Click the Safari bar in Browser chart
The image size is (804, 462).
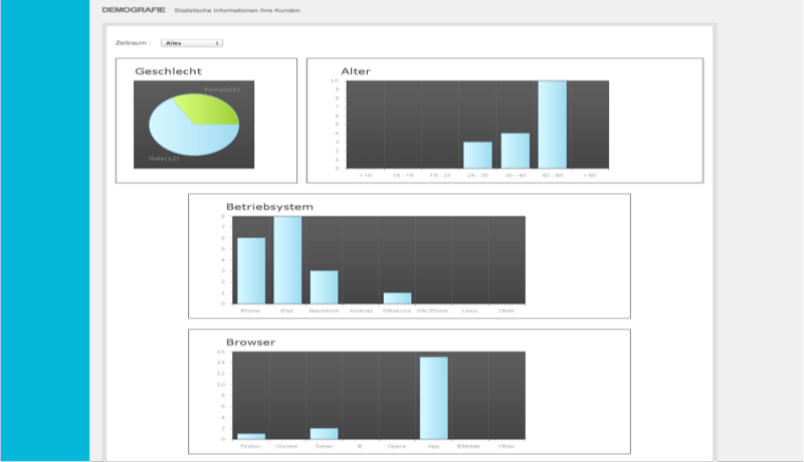pos(324,433)
